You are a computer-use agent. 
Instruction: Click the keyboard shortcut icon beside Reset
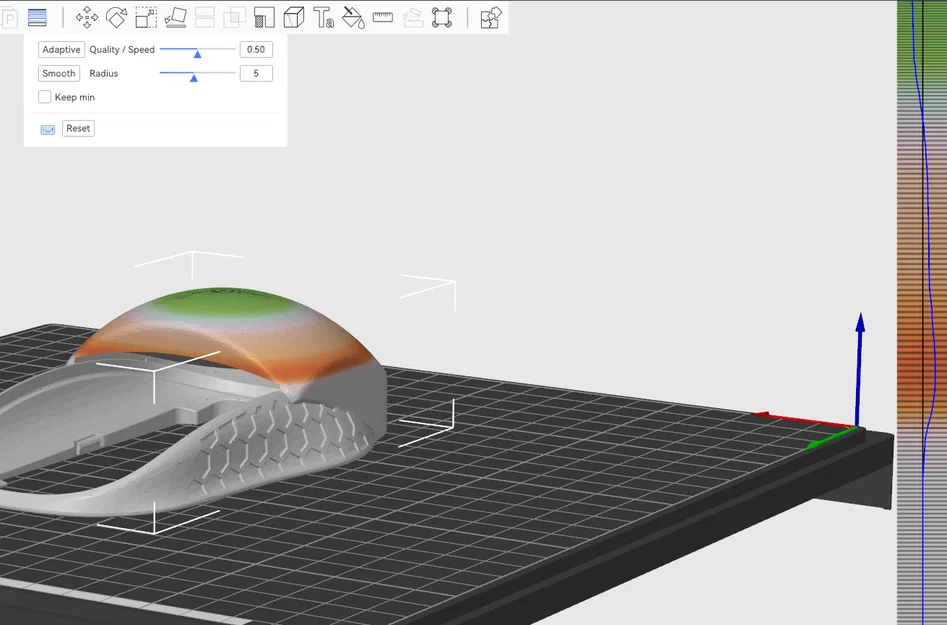[x=46, y=128]
